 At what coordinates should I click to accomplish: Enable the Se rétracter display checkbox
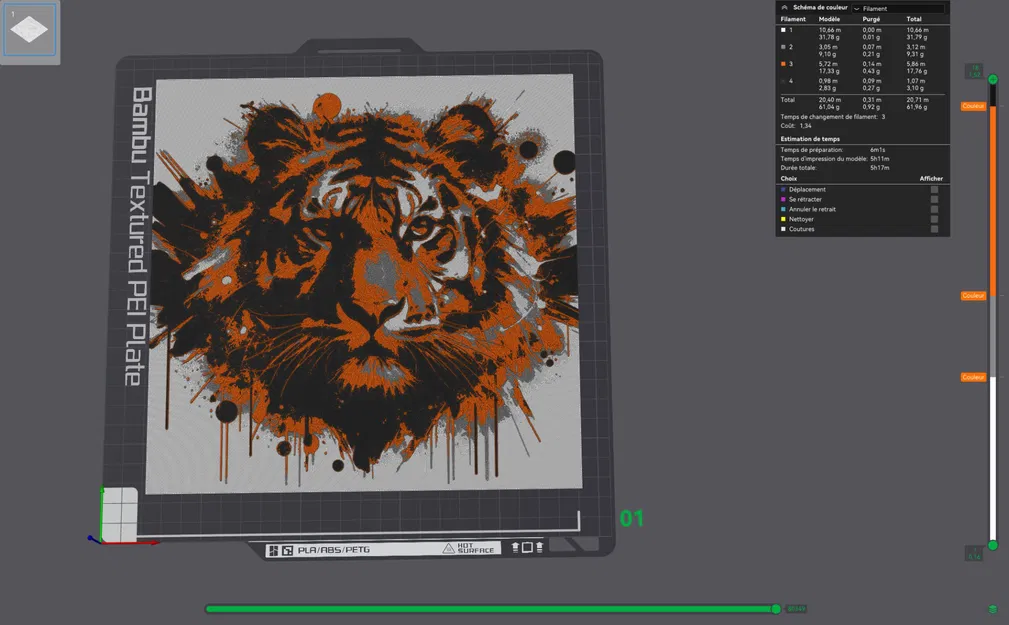(x=934, y=199)
